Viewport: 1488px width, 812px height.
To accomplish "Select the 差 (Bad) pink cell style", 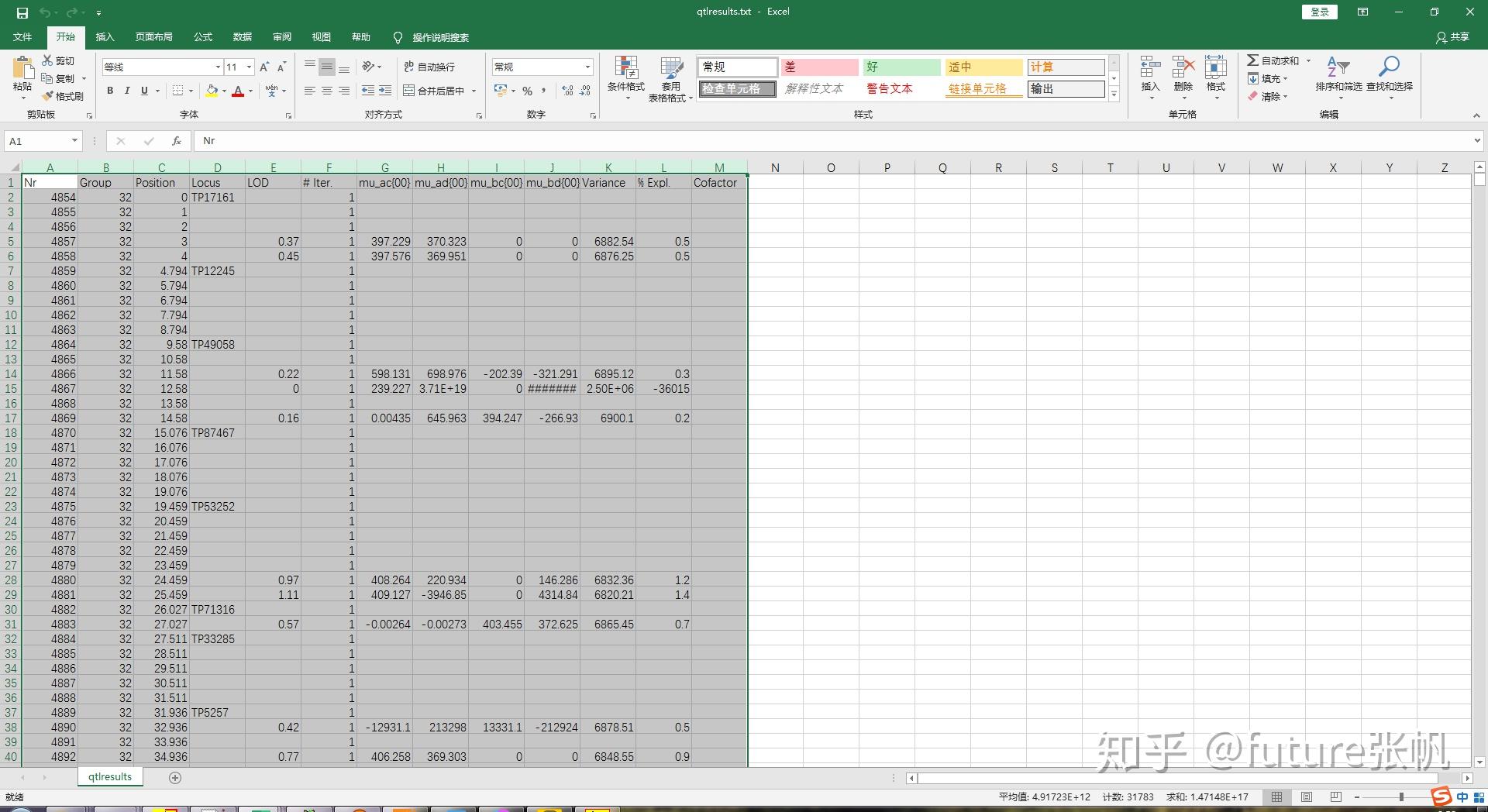I will (819, 67).
